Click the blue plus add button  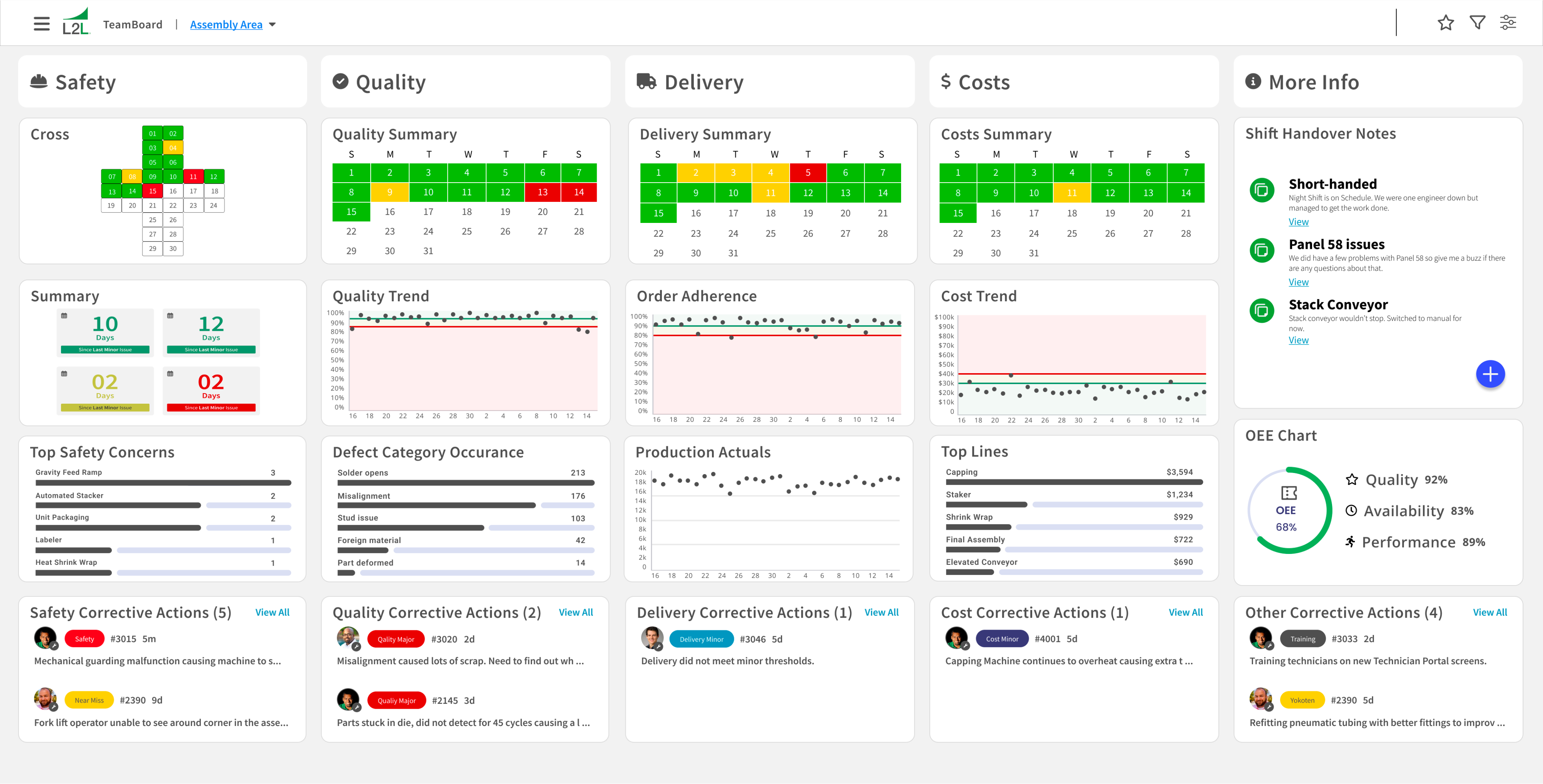pos(1489,375)
